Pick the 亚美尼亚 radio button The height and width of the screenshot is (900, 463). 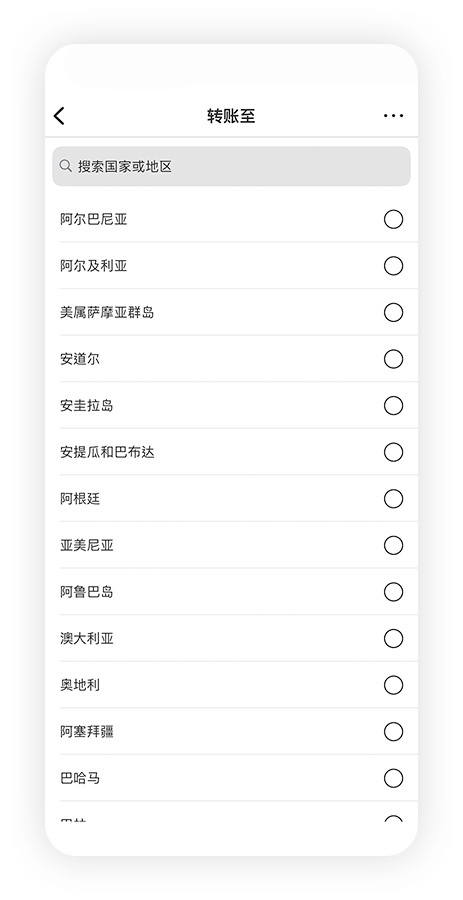[x=393, y=545]
